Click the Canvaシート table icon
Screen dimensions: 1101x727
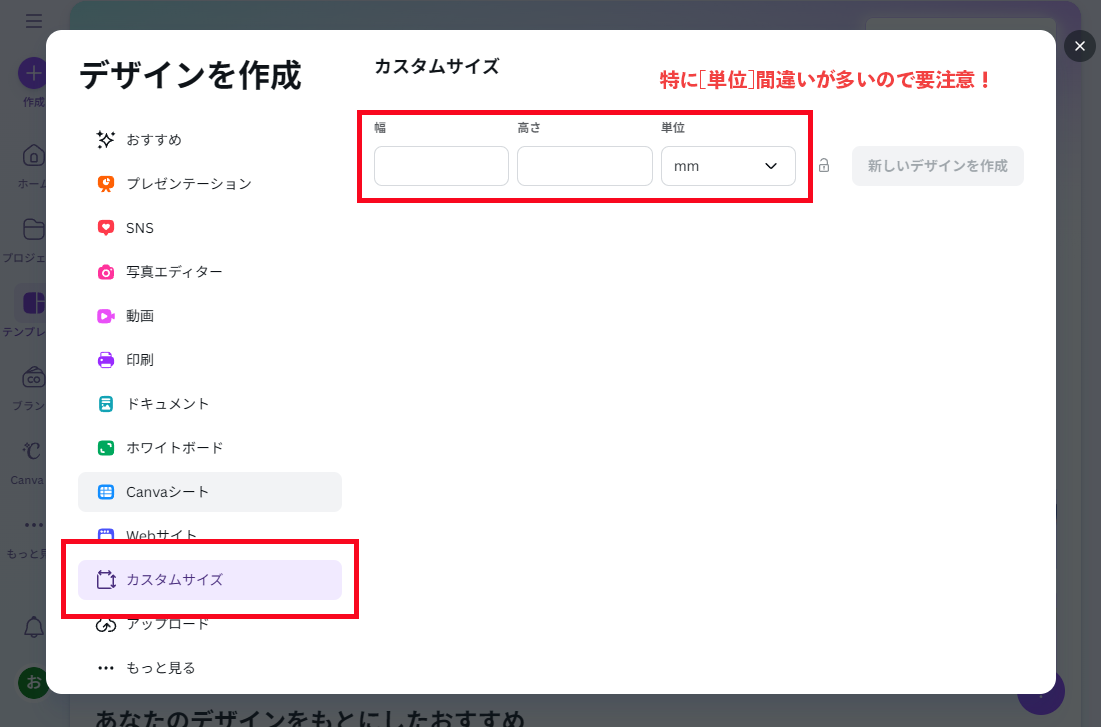106,492
